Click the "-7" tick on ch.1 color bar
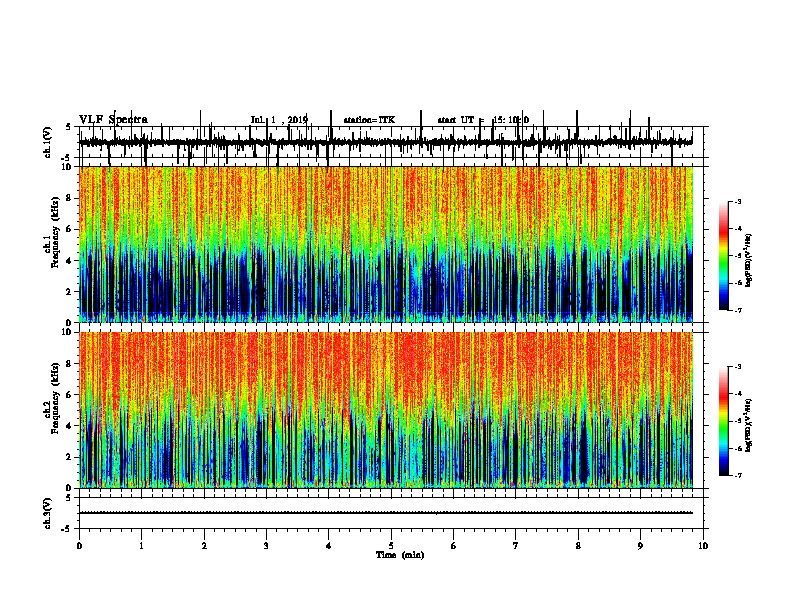 pyautogui.click(x=737, y=310)
